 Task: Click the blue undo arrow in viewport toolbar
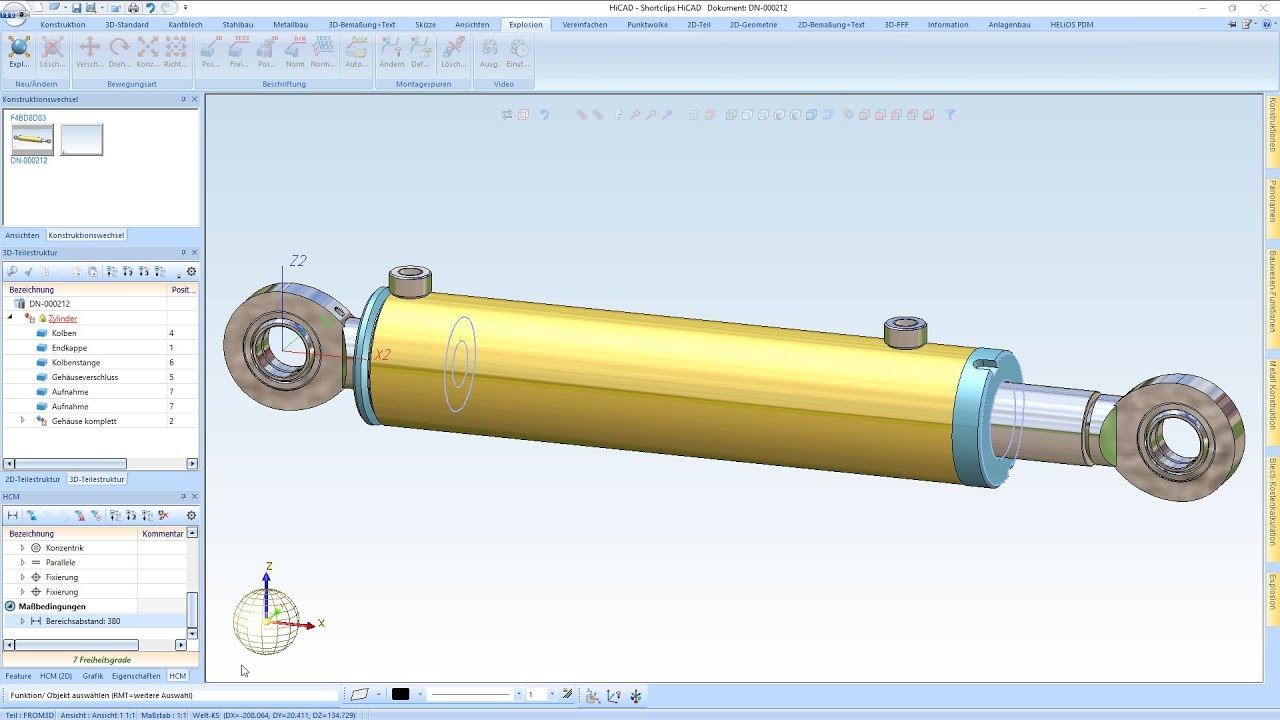tap(545, 115)
